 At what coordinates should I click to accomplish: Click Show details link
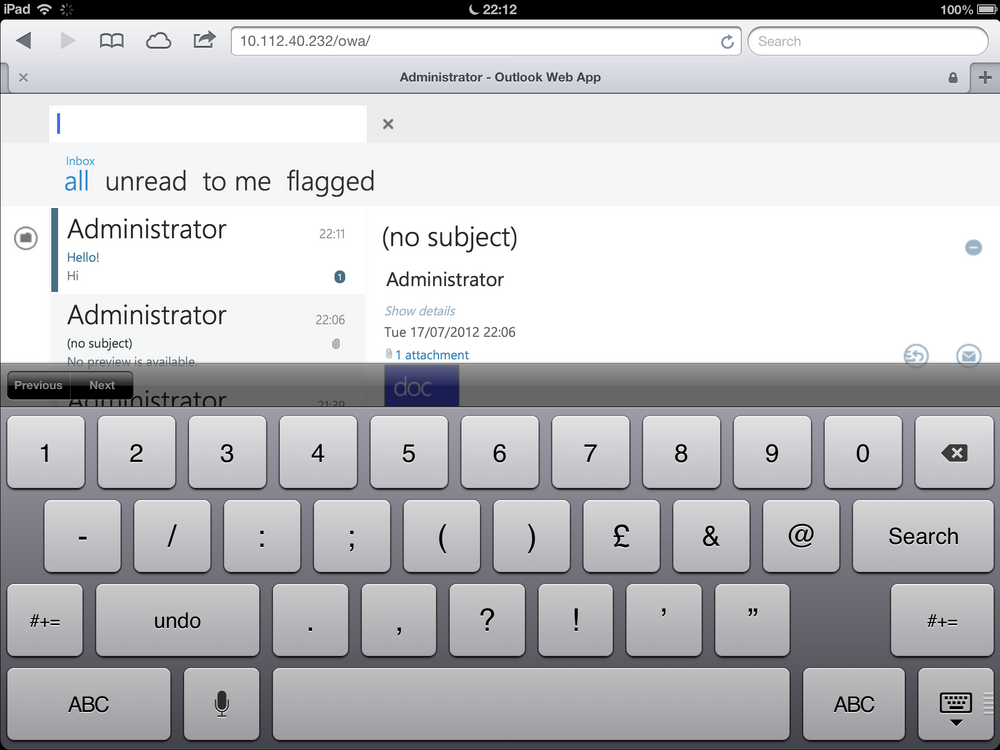[x=420, y=311]
